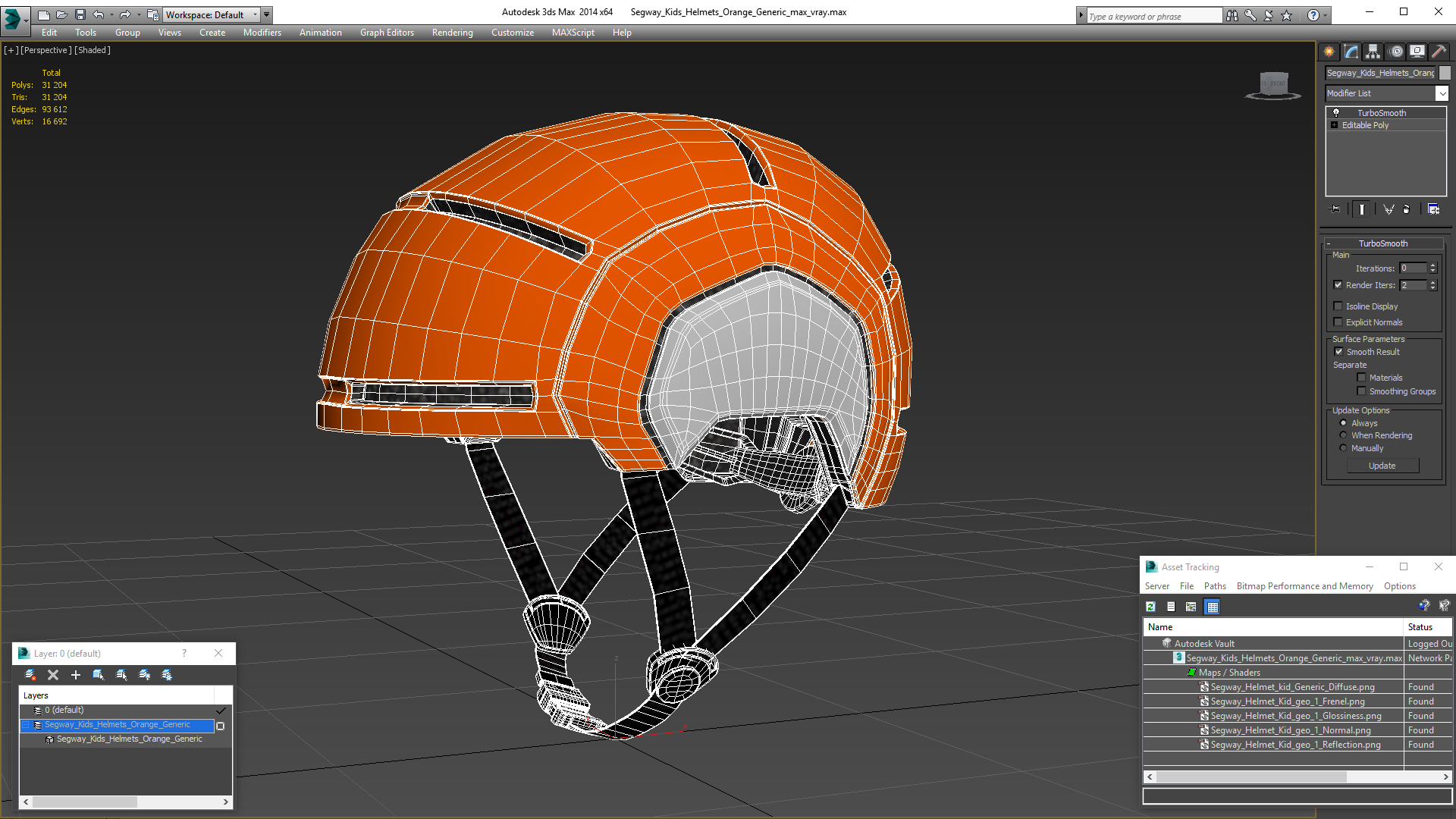1456x819 pixels.
Task: Remove modifier from the stack icon
Action: pyautogui.click(x=1407, y=209)
